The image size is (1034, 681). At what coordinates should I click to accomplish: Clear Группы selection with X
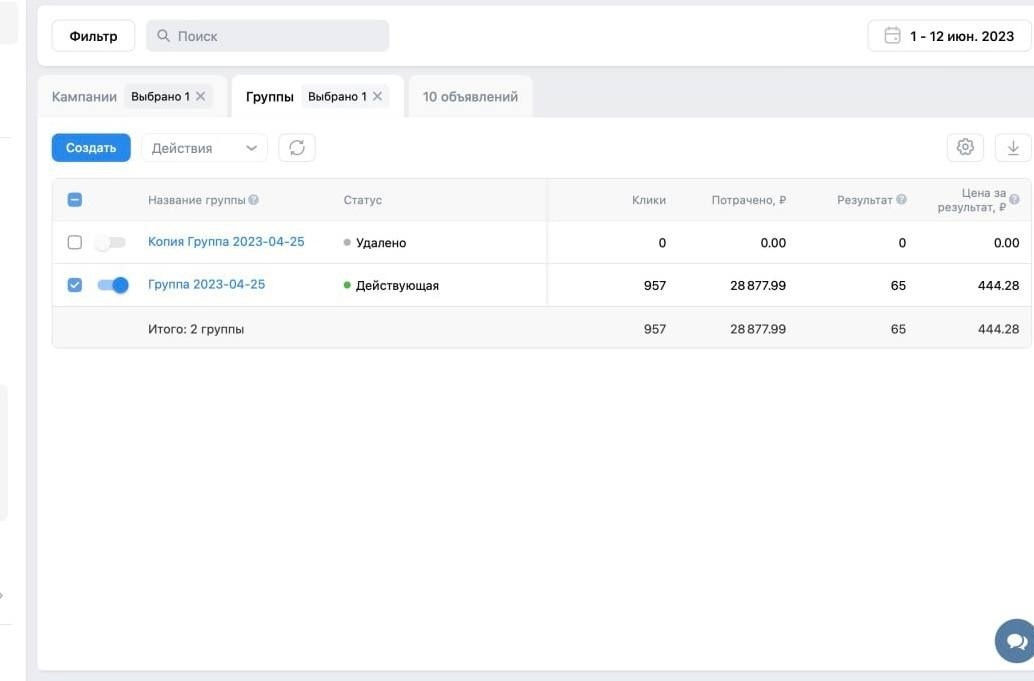tap(377, 96)
